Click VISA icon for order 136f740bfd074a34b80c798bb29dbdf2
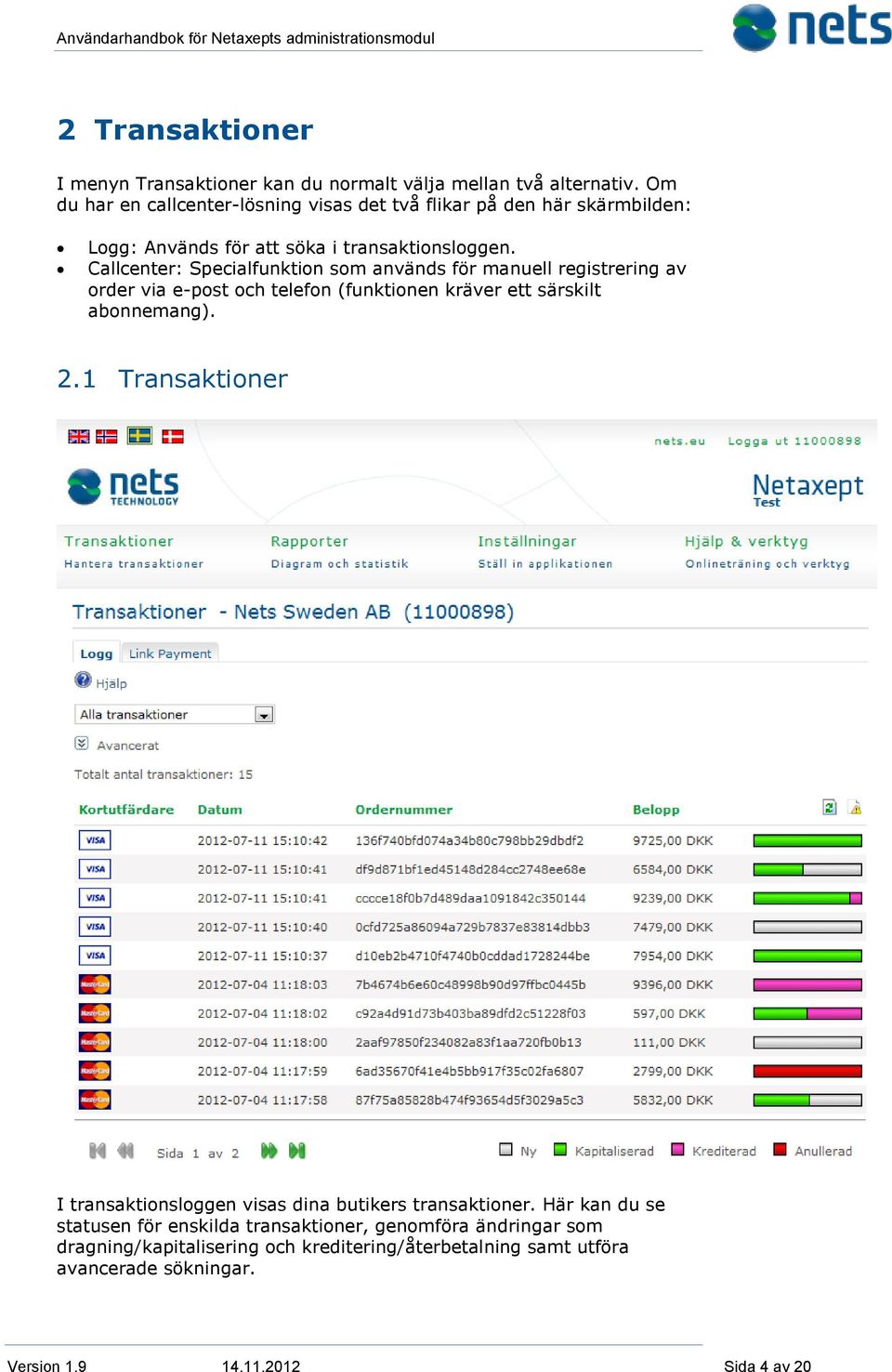This screenshot has width=892, height=1372. click(95, 840)
